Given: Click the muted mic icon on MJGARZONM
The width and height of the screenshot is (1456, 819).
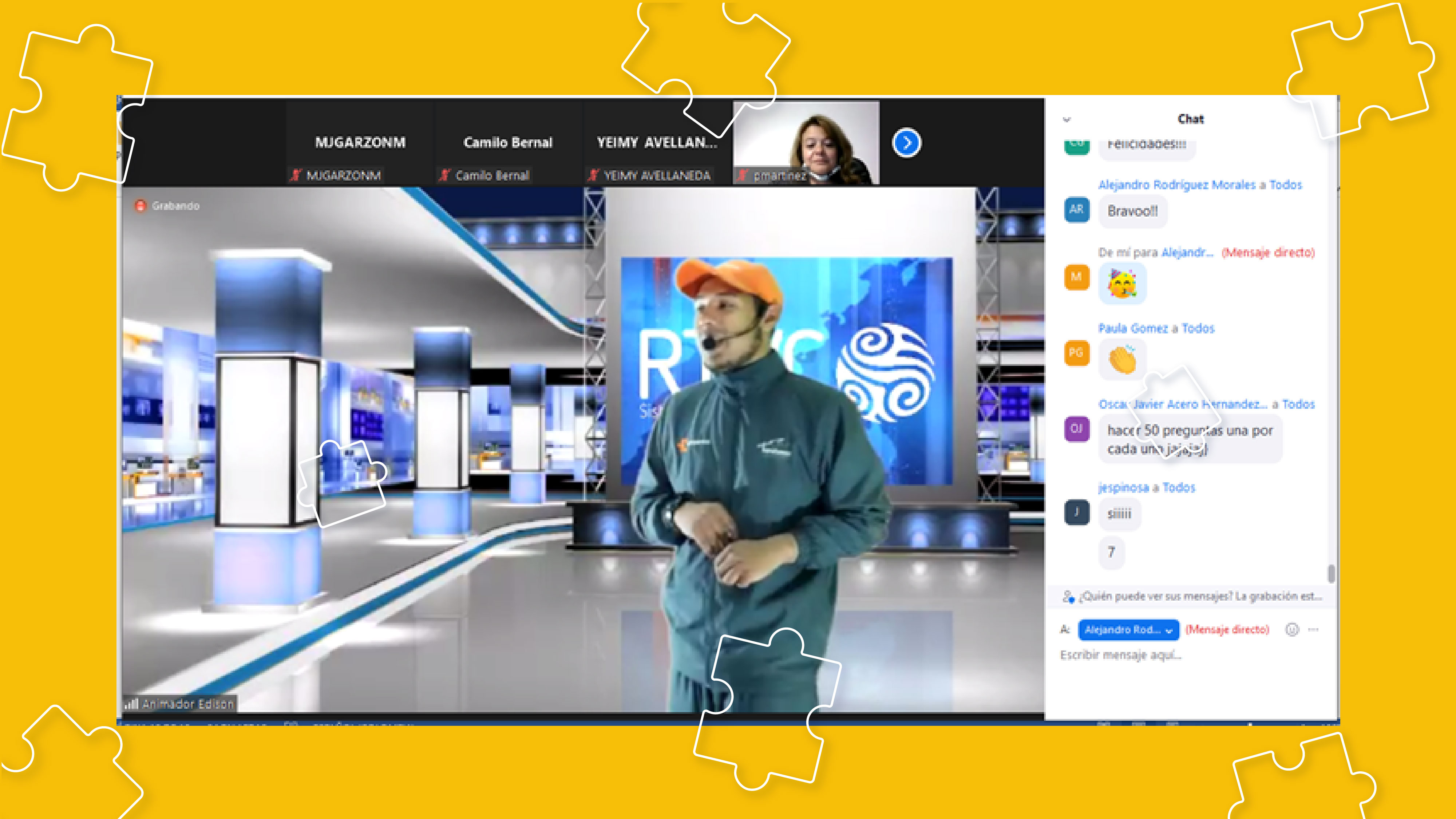Looking at the screenshot, I should (x=296, y=175).
